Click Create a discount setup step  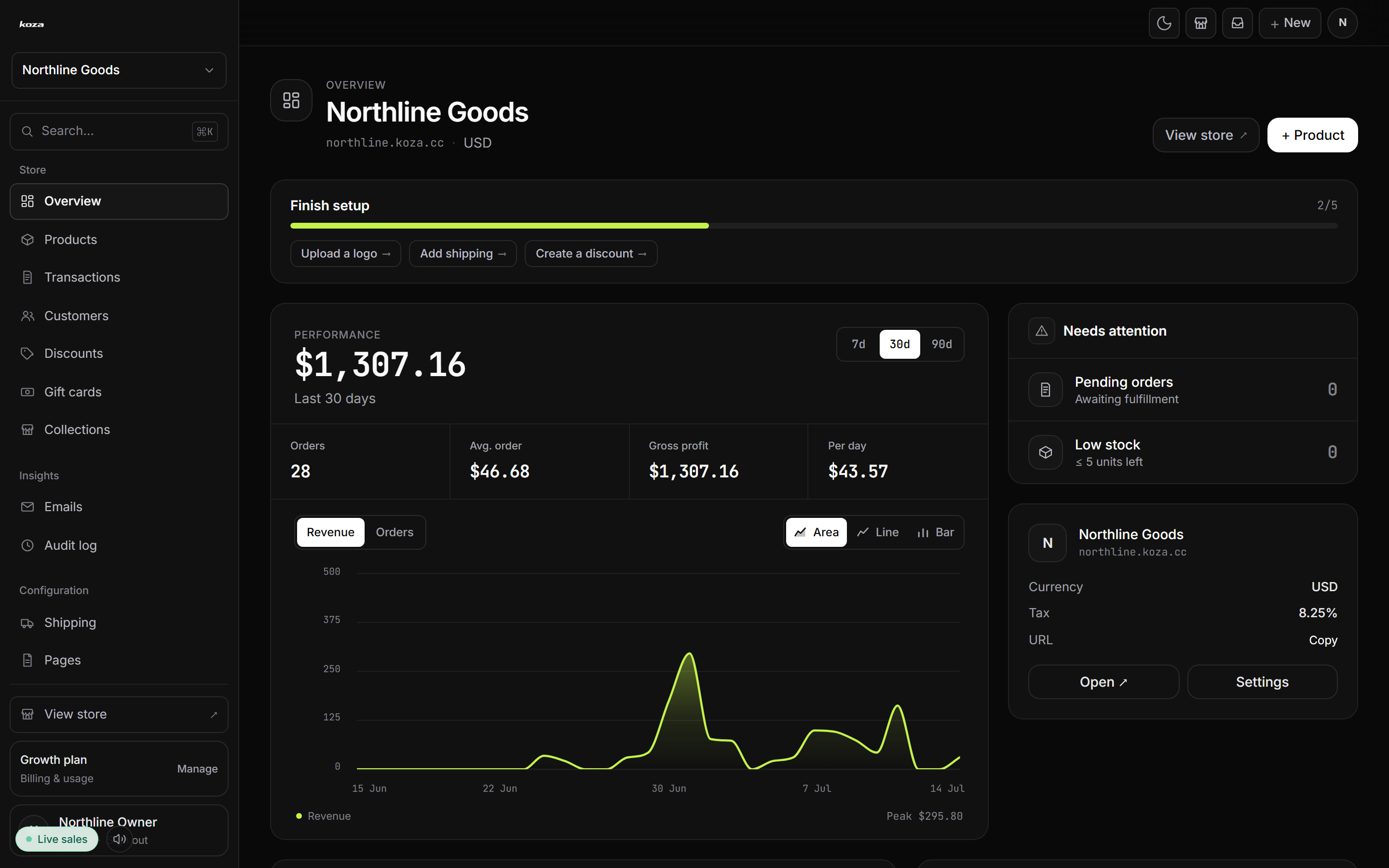[x=591, y=254]
